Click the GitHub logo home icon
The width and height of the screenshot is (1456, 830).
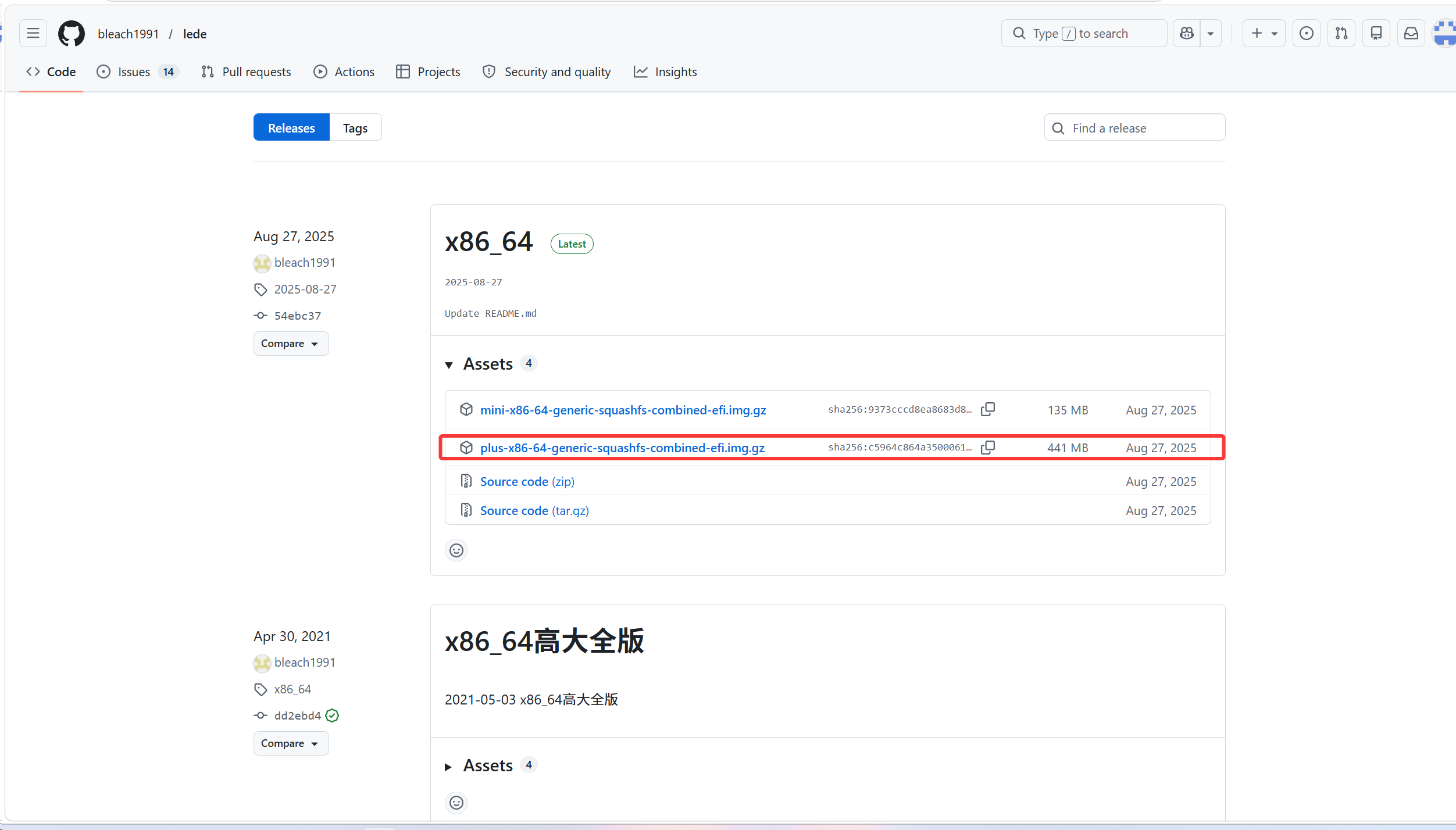point(72,33)
